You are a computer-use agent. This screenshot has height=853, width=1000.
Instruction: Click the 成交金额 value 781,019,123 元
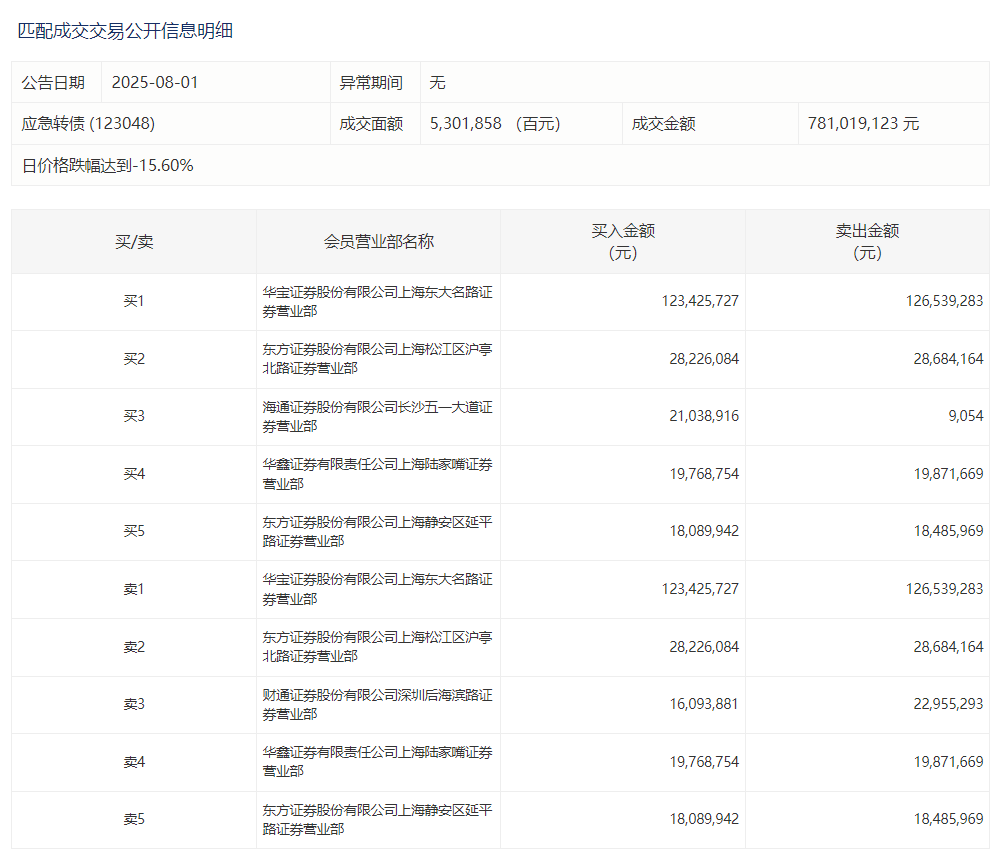click(863, 124)
